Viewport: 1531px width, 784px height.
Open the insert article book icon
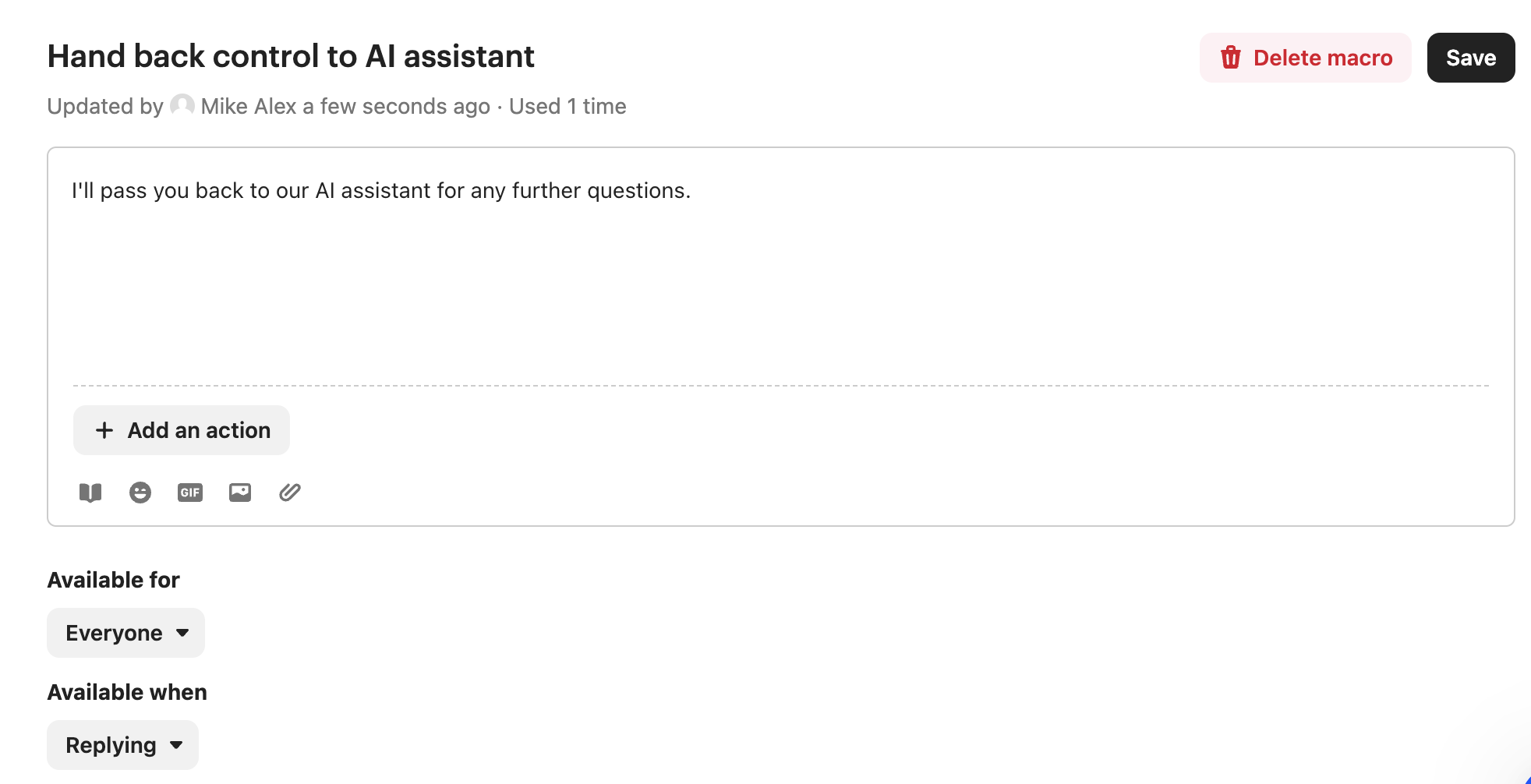90,493
